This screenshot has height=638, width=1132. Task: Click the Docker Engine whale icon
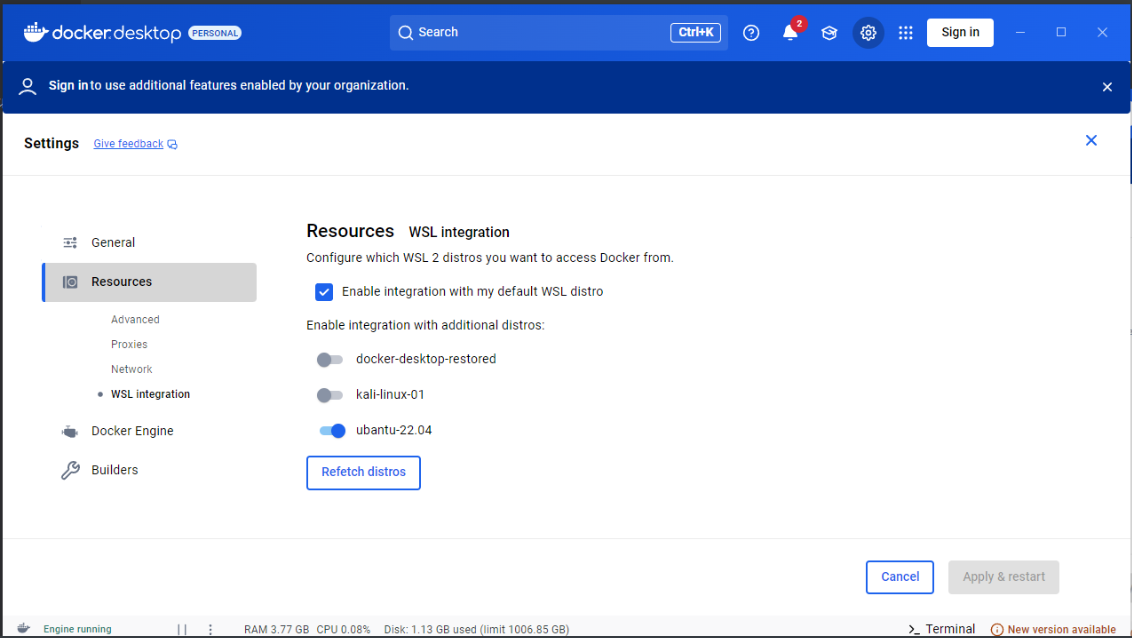69,432
